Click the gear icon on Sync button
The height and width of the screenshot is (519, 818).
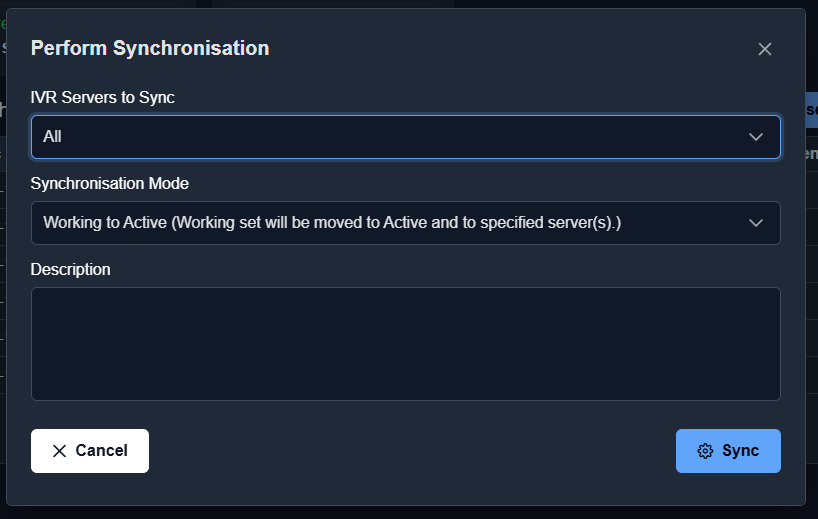pos(705,451)
